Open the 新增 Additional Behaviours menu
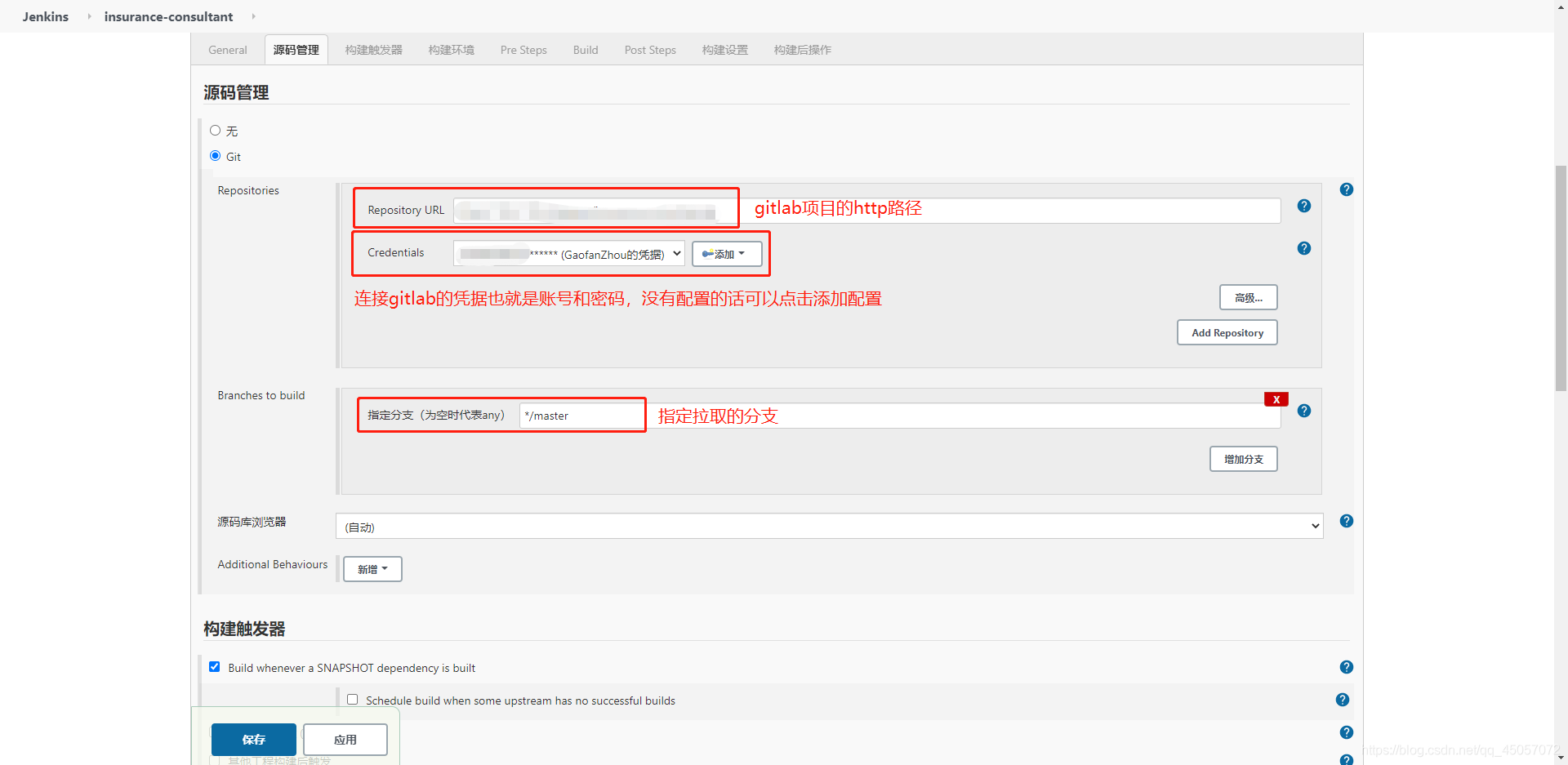Image resolution: width=1568 pixels, height=765 pixels. pos(372,569)
